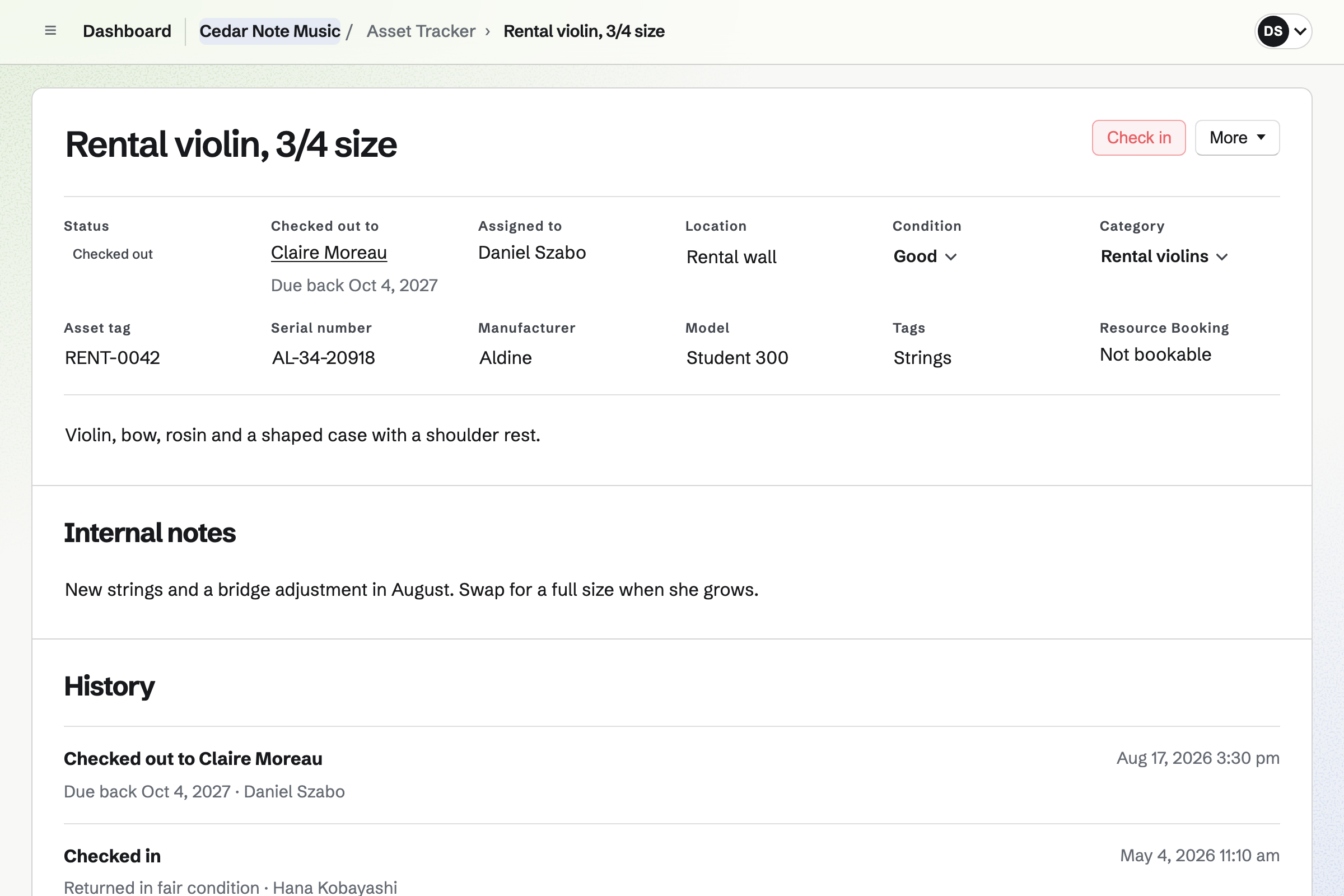The height and width of the screenshot is (896, 1344).
Task: Click the Strings tag
Action: [922, 358]
